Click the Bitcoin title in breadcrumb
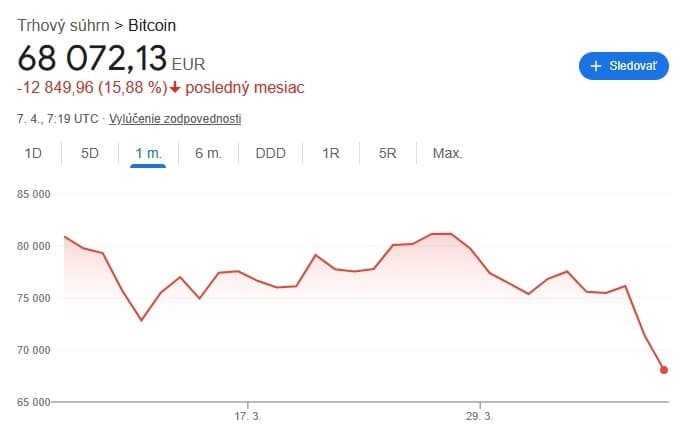Viewport: 694px width, 430px height. coord(159,24)
